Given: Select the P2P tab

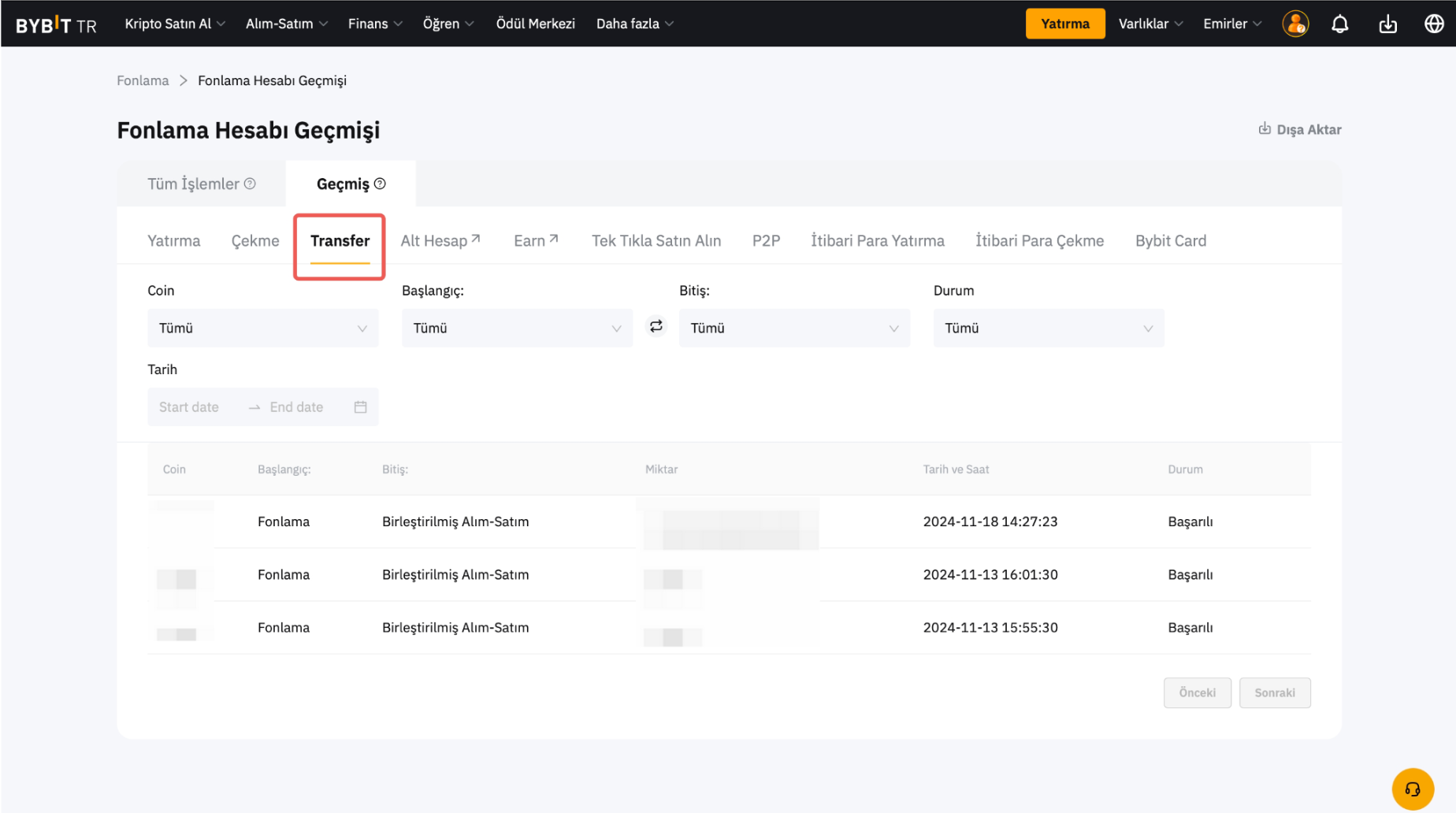Looking at the screenshot, I should tap(766, 241).
